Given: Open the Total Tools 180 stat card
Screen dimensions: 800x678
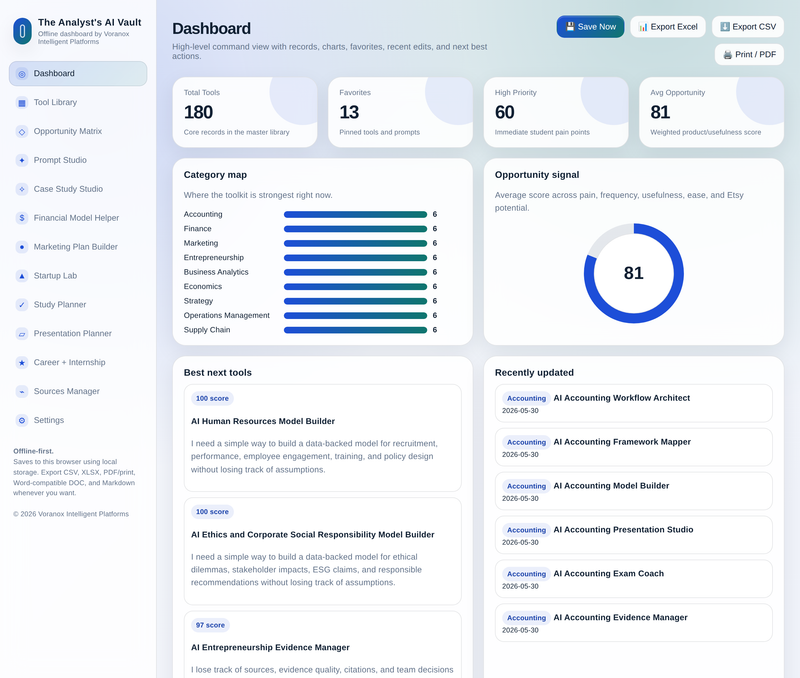Looking at the screenshot, I should pyautogui.click(x=245, y=112).
